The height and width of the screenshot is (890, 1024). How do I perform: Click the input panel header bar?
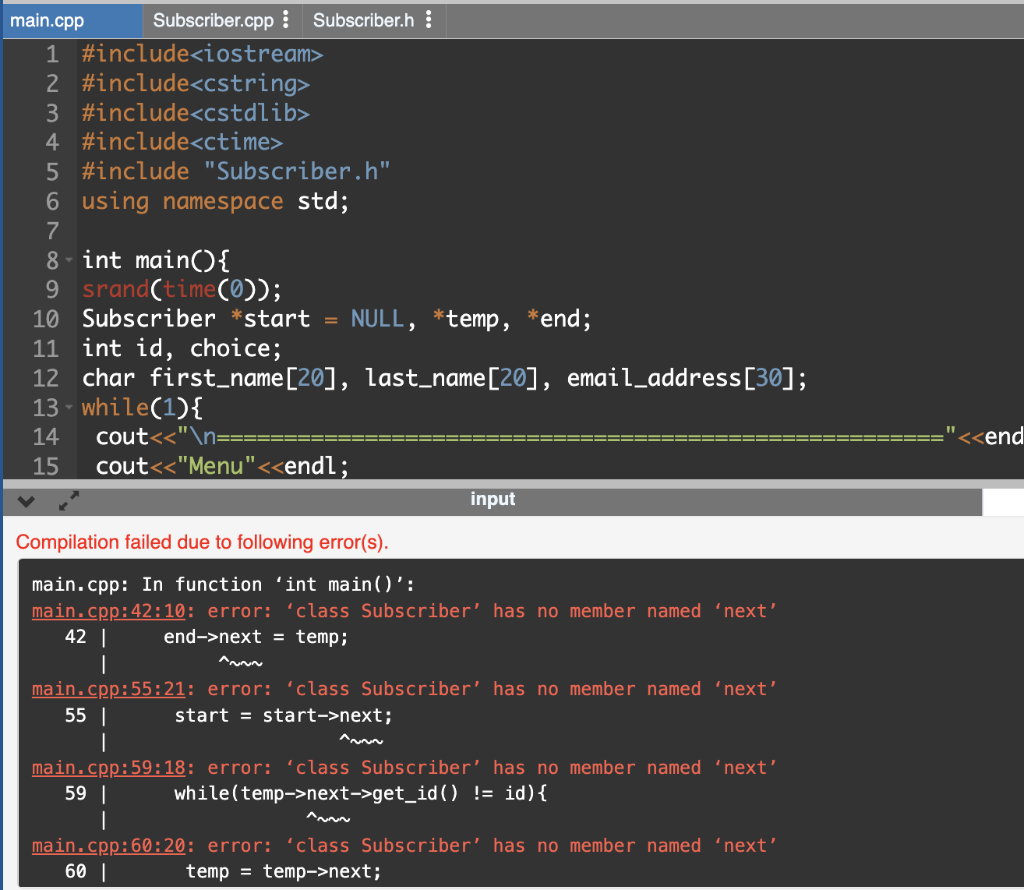click(x=493, y=499)
